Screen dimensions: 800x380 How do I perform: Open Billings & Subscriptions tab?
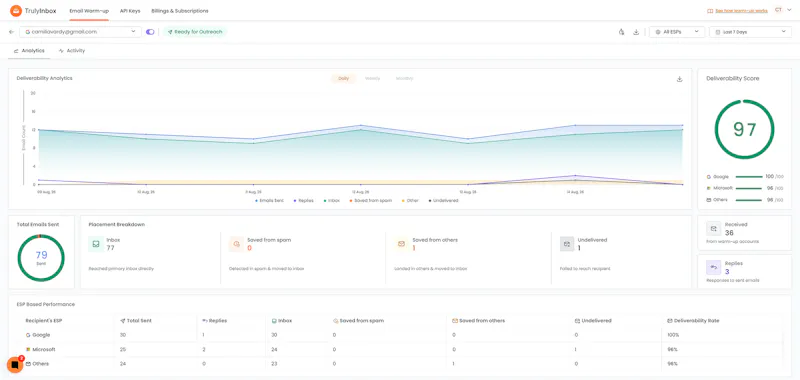tap(180, 11)
